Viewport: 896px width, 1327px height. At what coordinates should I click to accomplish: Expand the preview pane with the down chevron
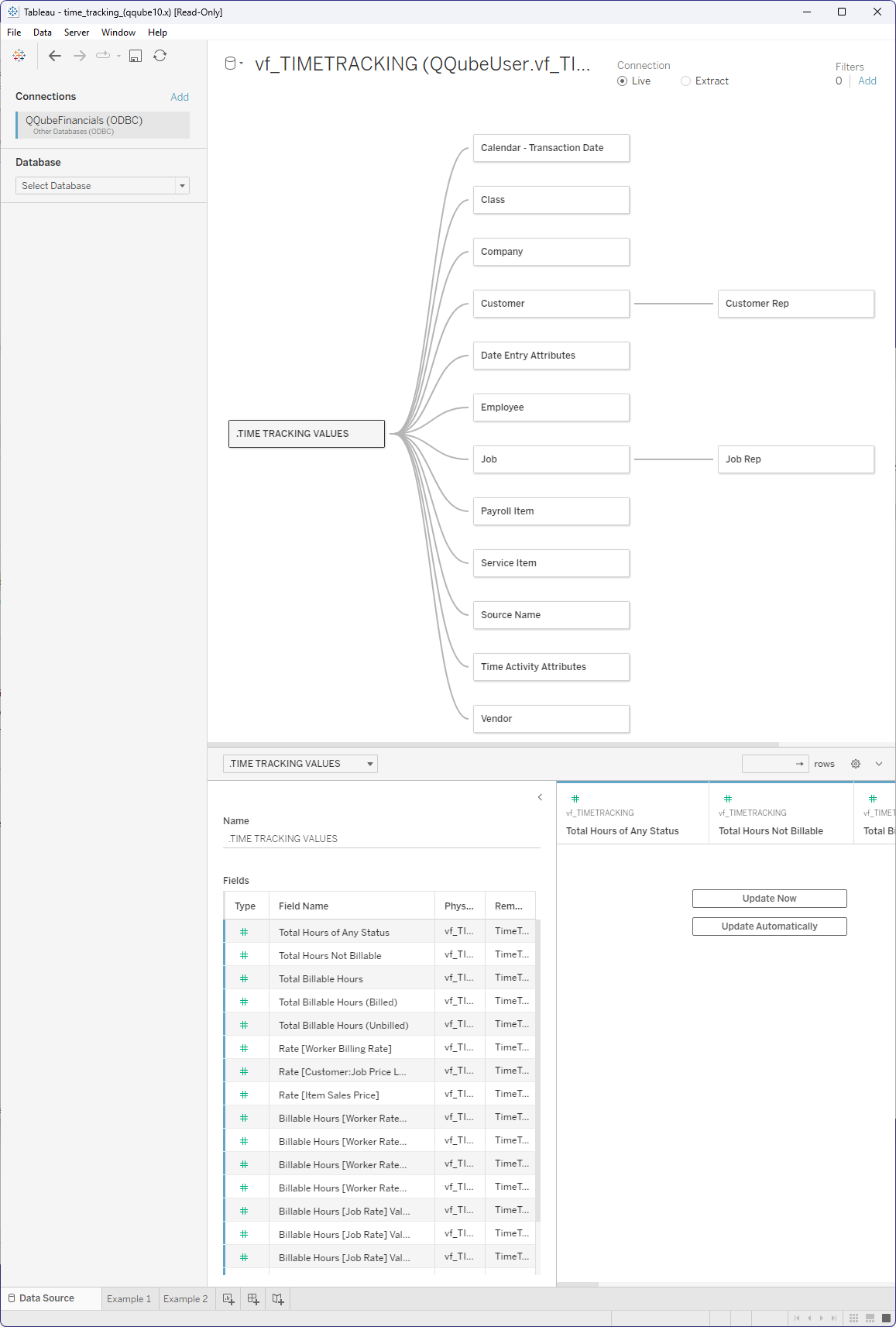[x=879, y=764]
